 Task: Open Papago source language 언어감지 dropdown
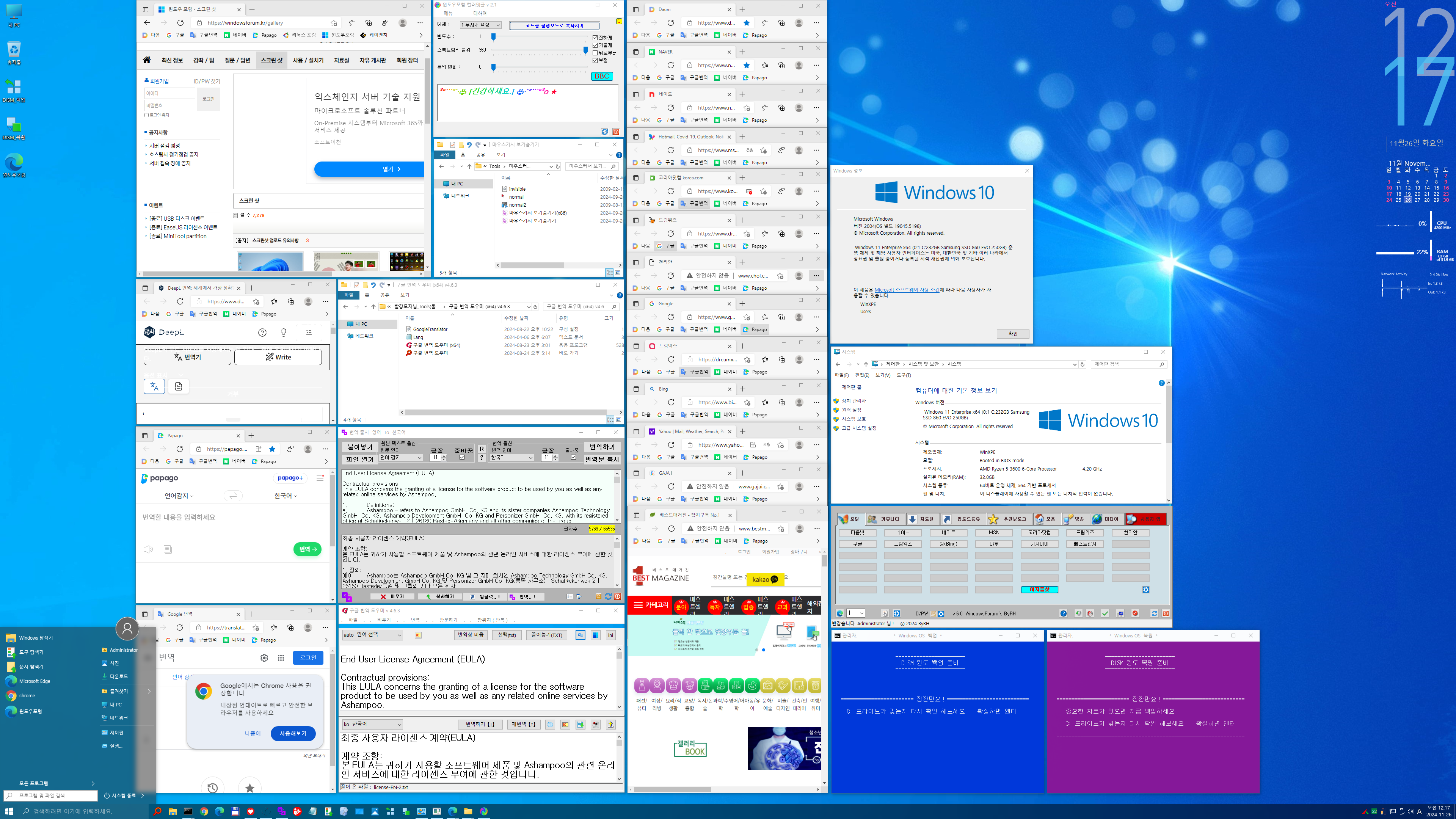point(179,496)
